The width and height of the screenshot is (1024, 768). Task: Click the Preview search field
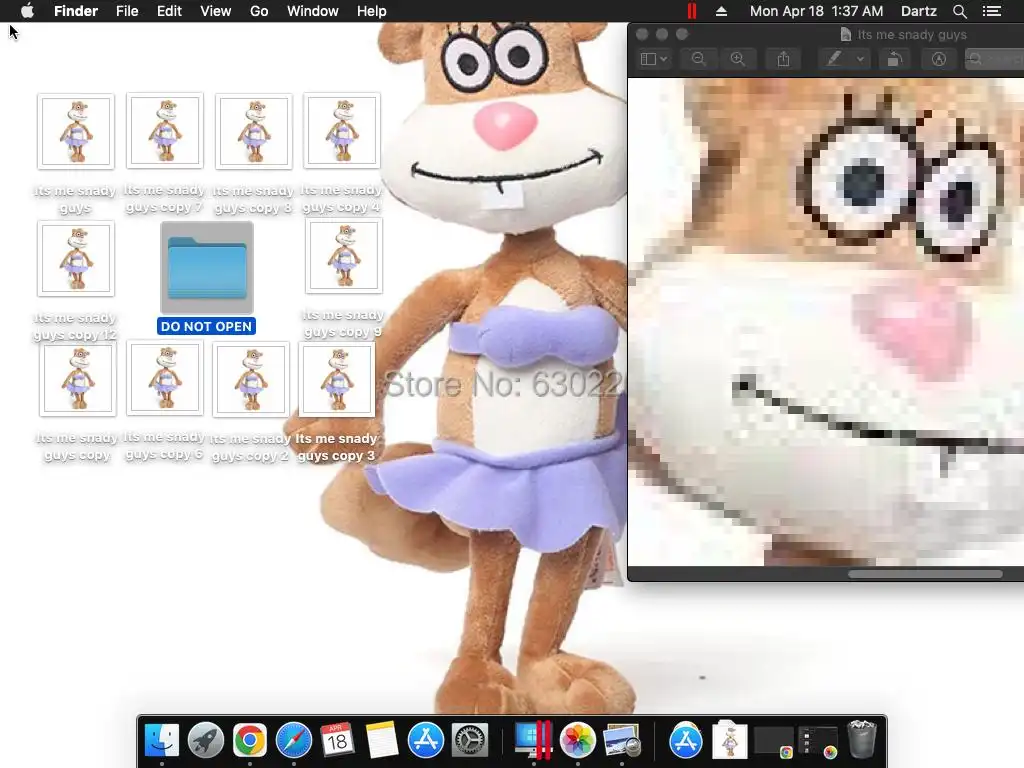click(994, 59)
